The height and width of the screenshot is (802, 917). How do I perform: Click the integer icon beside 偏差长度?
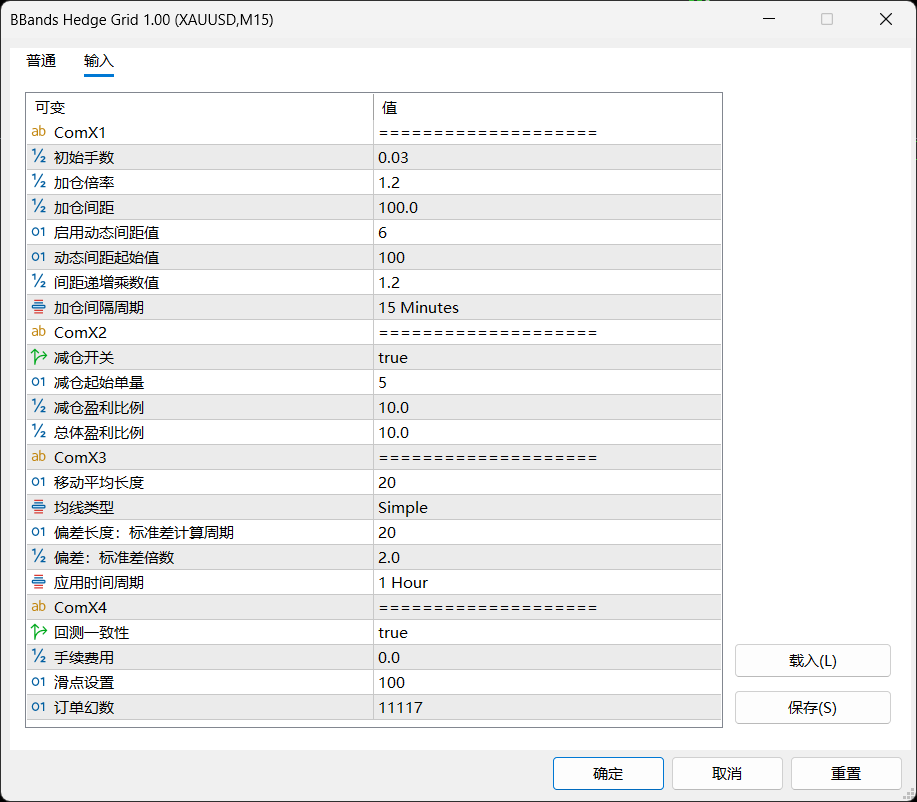click(x=39, y=532)
